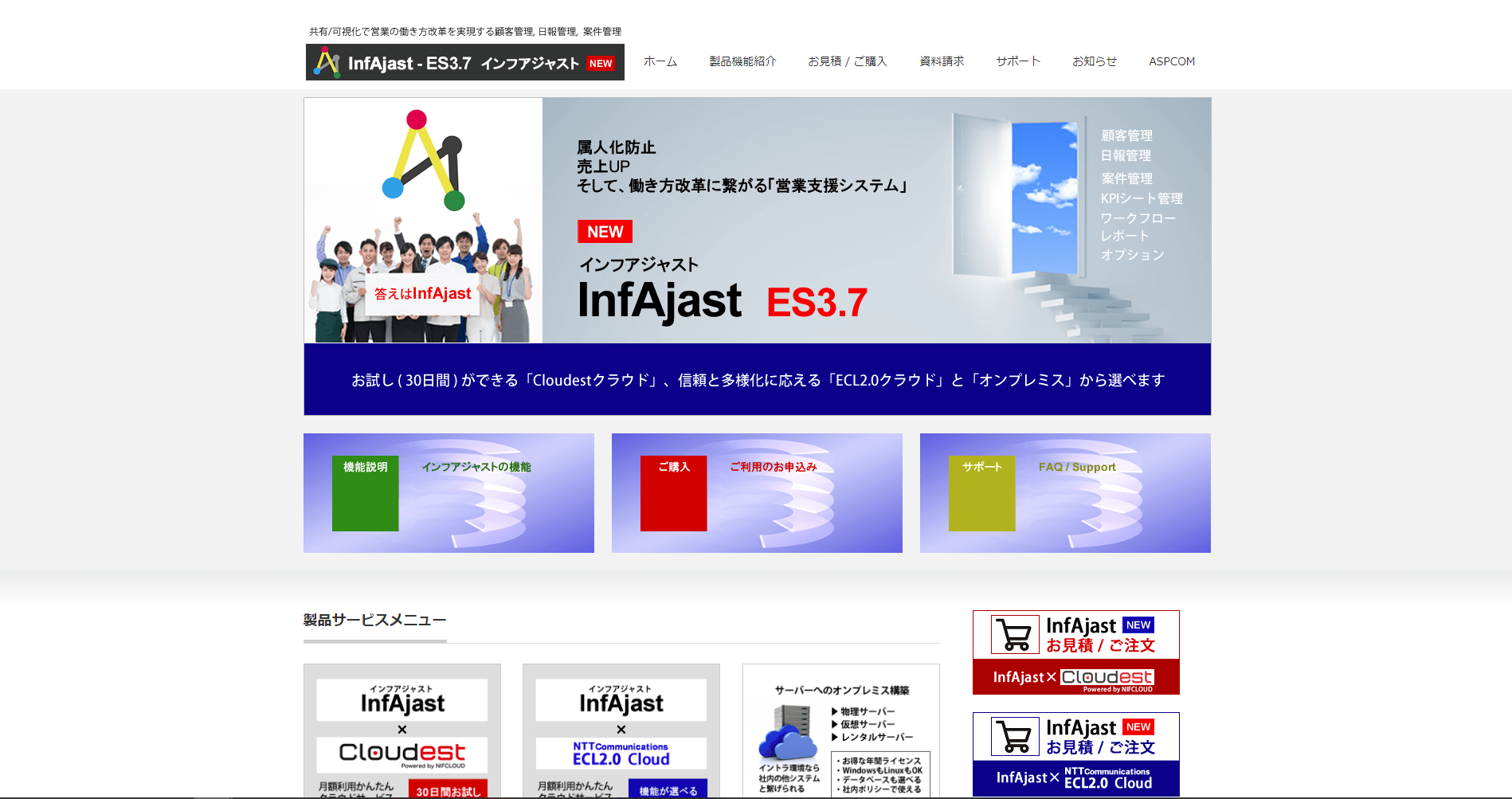
Task: Click the shopping cart icon in Cloudest banner
Action: coord(1015,634)
